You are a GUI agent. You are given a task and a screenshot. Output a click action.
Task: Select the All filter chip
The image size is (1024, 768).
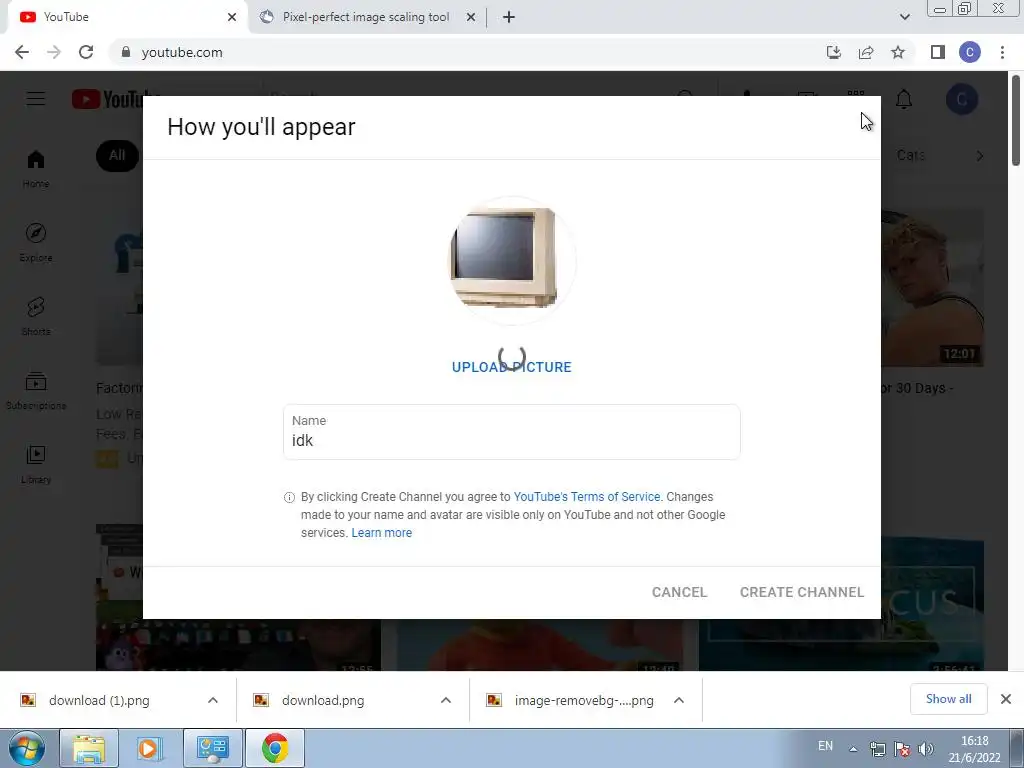tap(117, 155)
